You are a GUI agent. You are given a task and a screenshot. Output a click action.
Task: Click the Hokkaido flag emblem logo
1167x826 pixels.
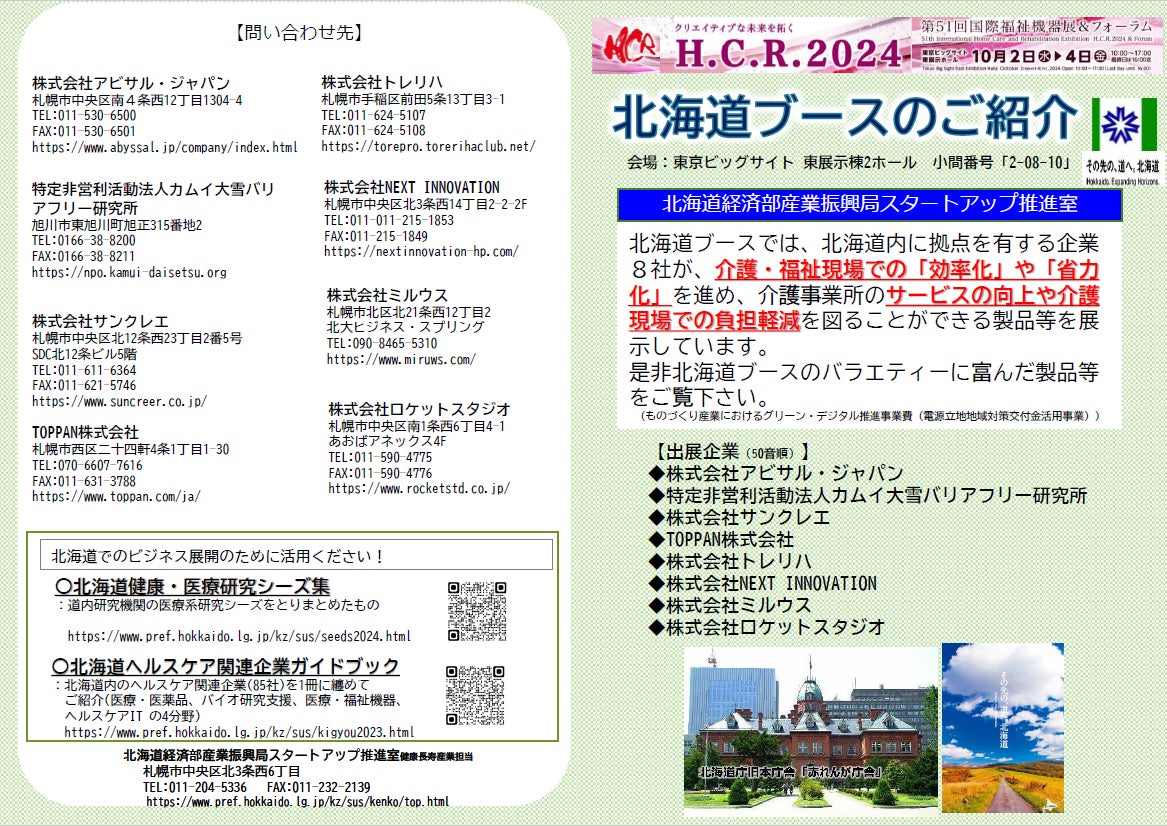[x=1124, y=125]
